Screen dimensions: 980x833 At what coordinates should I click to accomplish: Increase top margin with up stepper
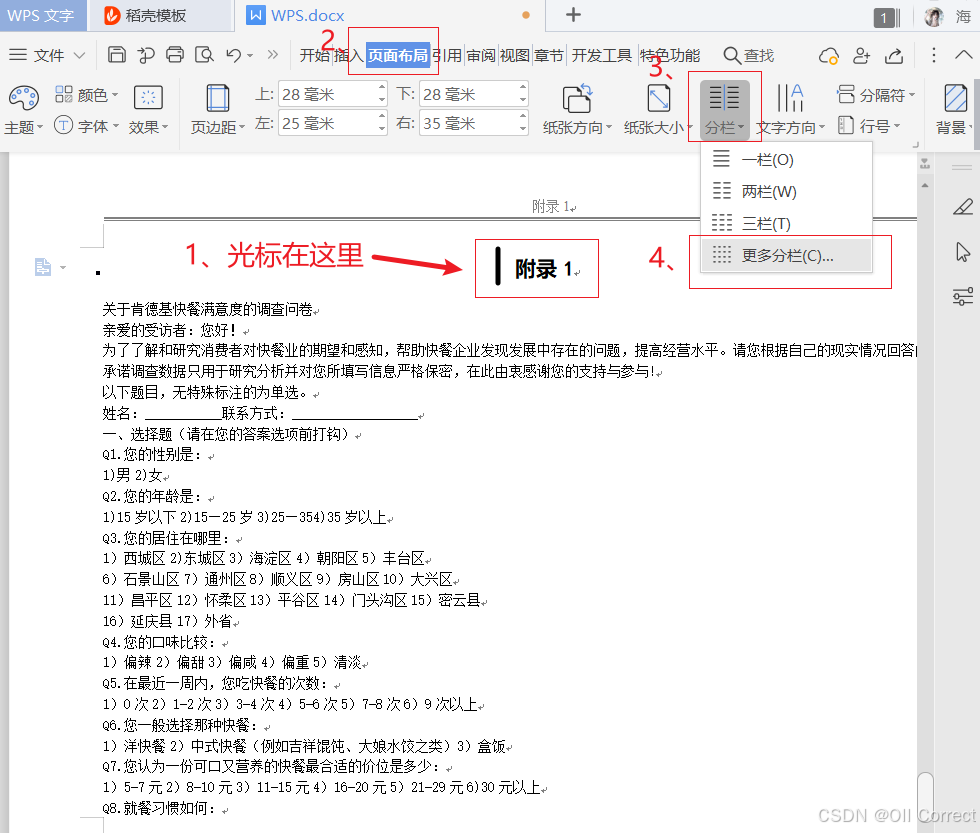coord(382,88)
